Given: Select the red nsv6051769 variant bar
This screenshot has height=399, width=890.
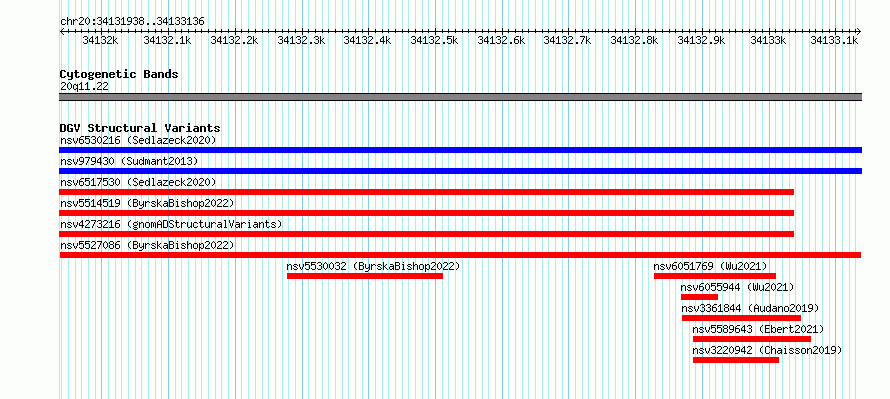Looking at the screenshot, I should pyautogui.click(x=715, y=276).
